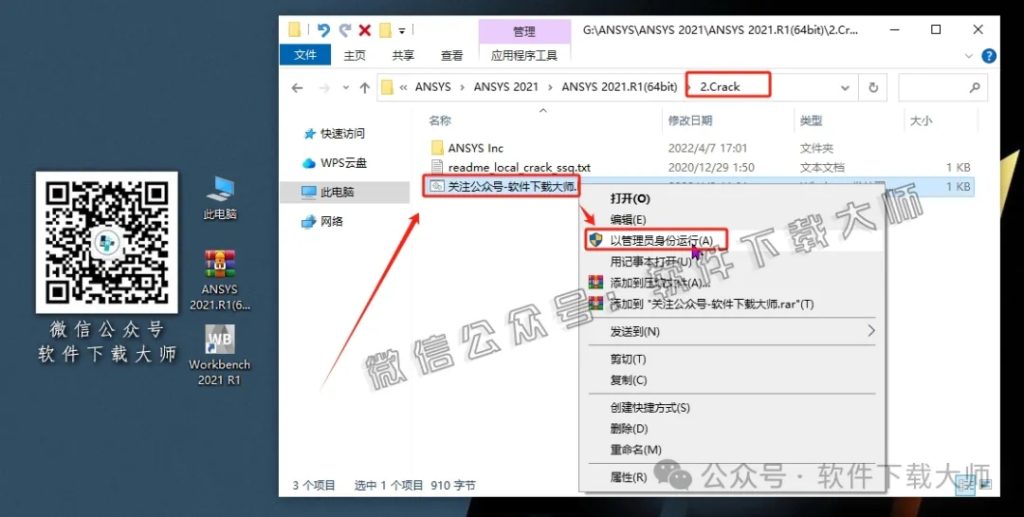Click the red delete X in the quick access toolbar
Viewport: 1024px width, 517px height.
point(365,30)
